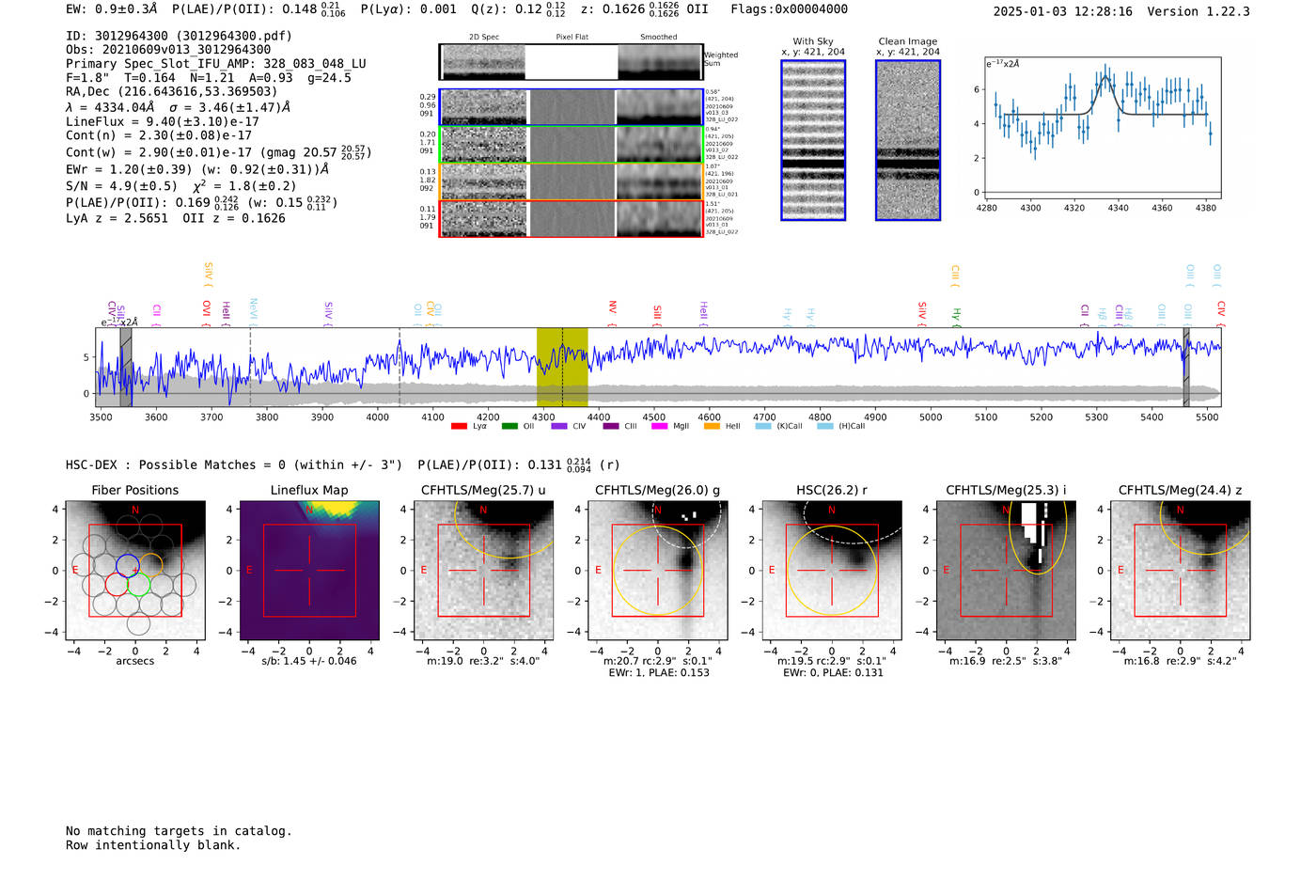The width and height of the screenshot is (1316, 896).
Task: Click 'No matching targets in catalog.' text
Action: 179,831
